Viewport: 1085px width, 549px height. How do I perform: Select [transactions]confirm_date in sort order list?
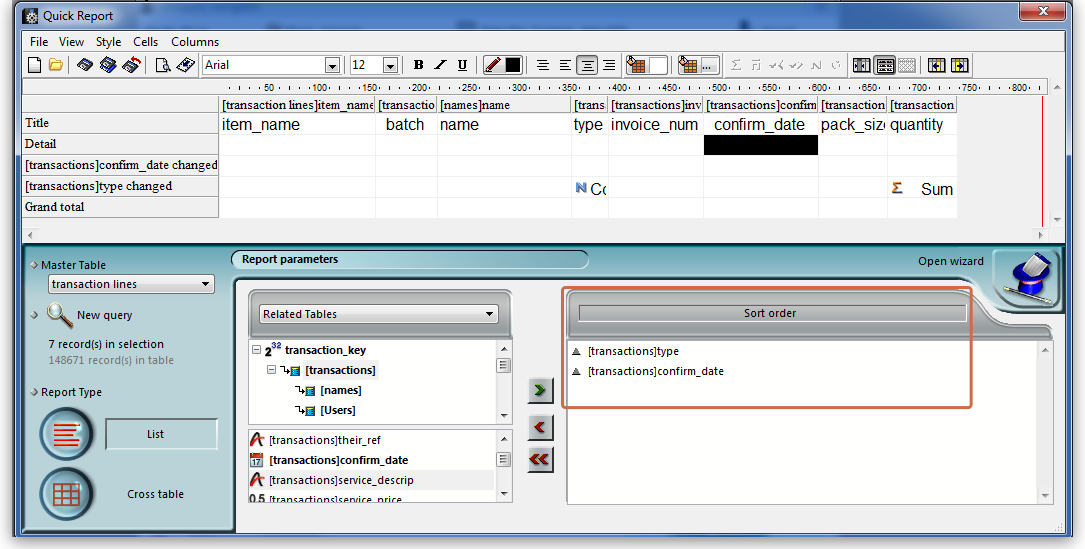tap(655, 371)
